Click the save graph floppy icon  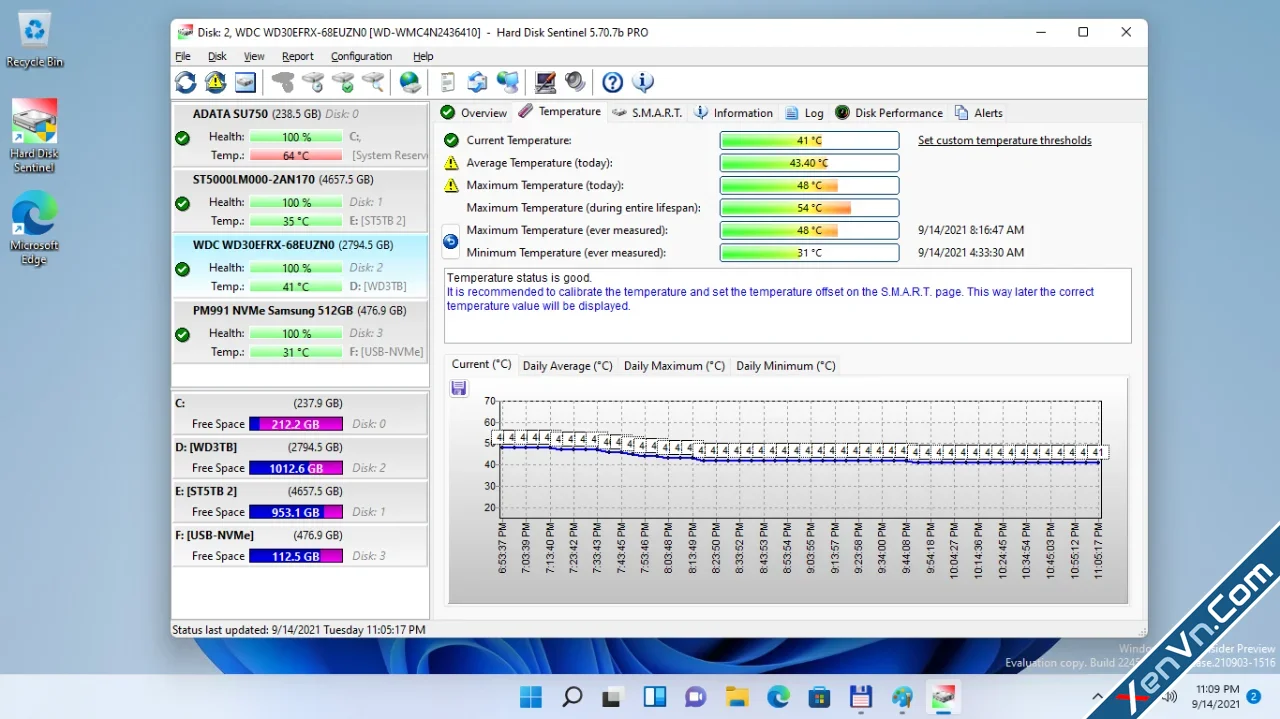click(459, 388)
